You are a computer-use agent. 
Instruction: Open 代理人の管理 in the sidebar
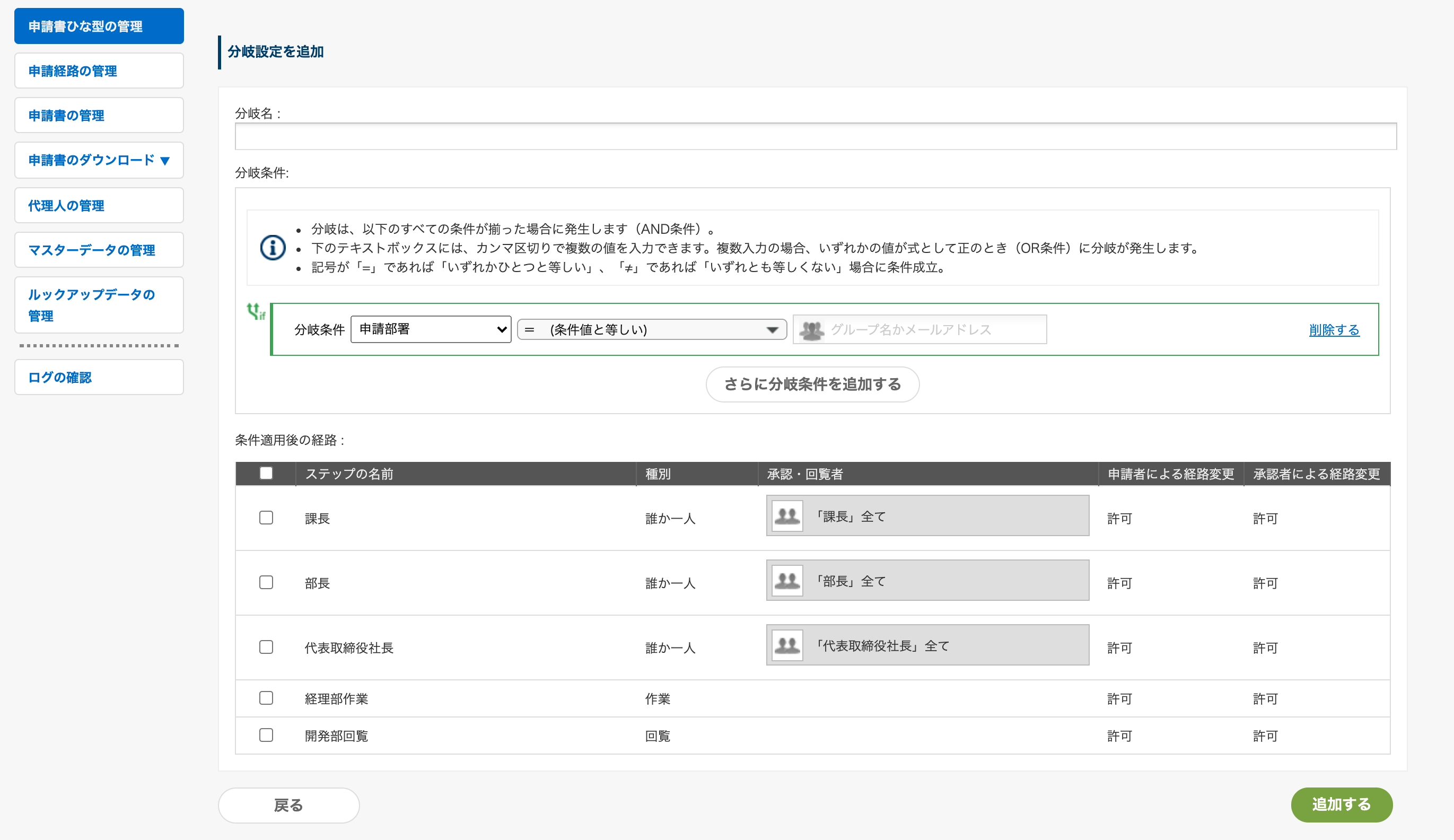99,205
